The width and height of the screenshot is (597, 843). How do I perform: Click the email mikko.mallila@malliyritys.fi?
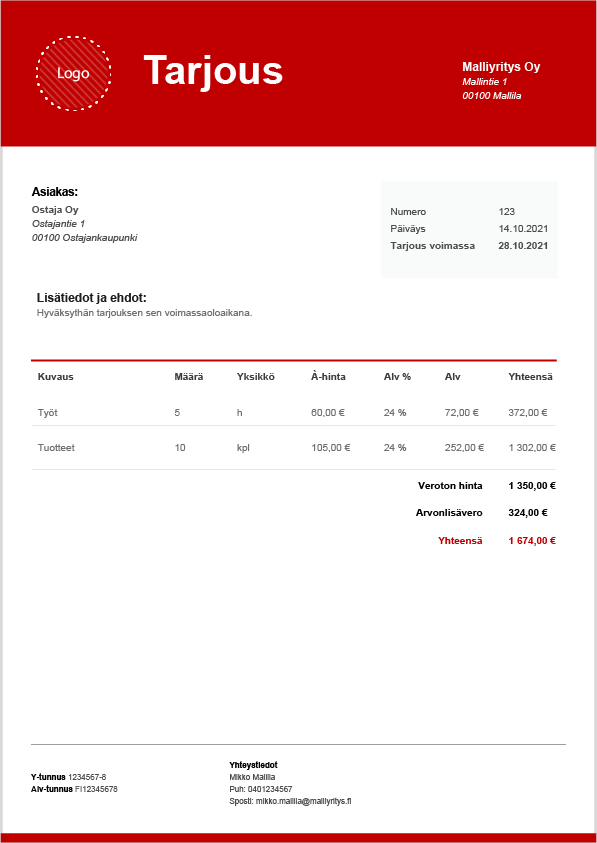pos(303,801)
